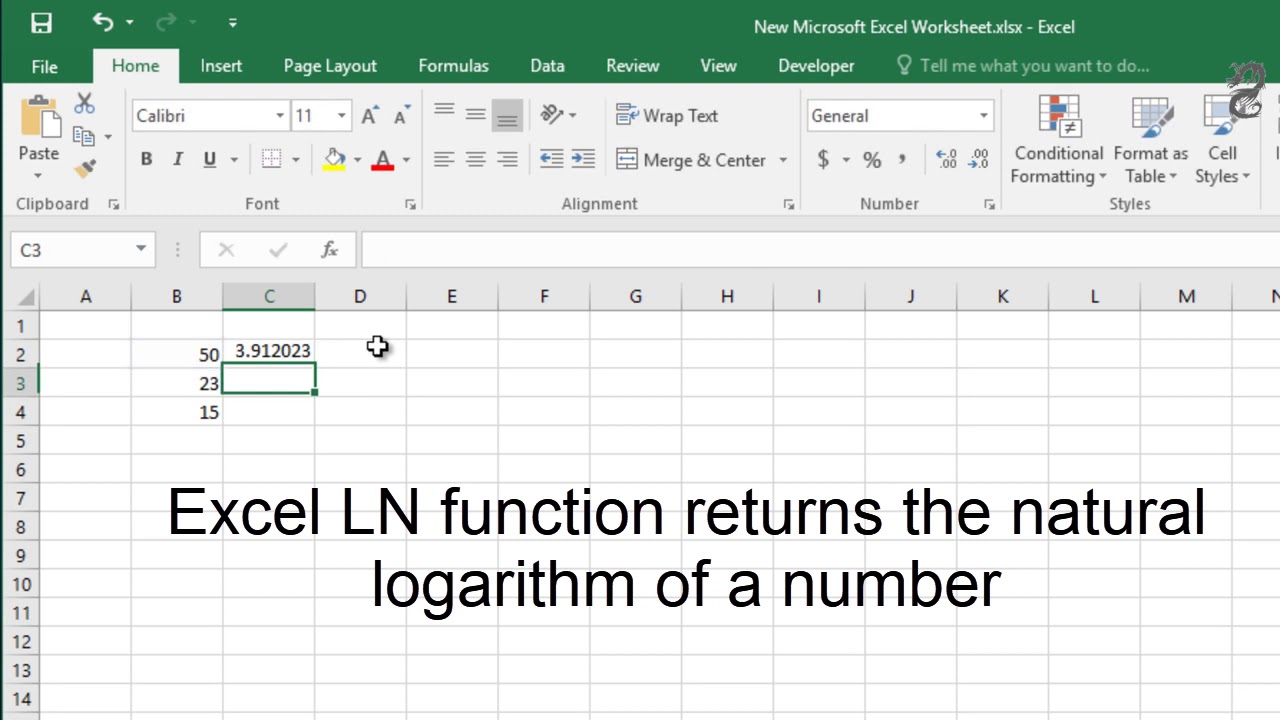Image resolution: width=1280 pixels, height=720 pixels.
Task: Switch to the Insert tab
Action: coord(221,66)
